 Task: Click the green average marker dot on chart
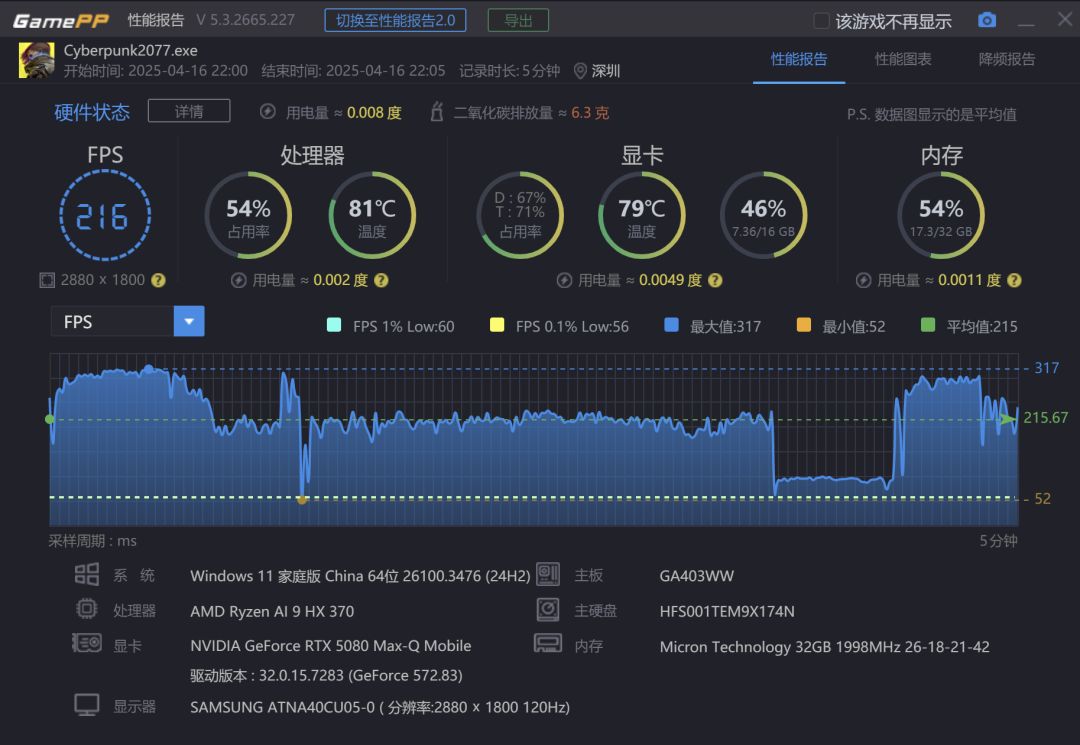50,419
